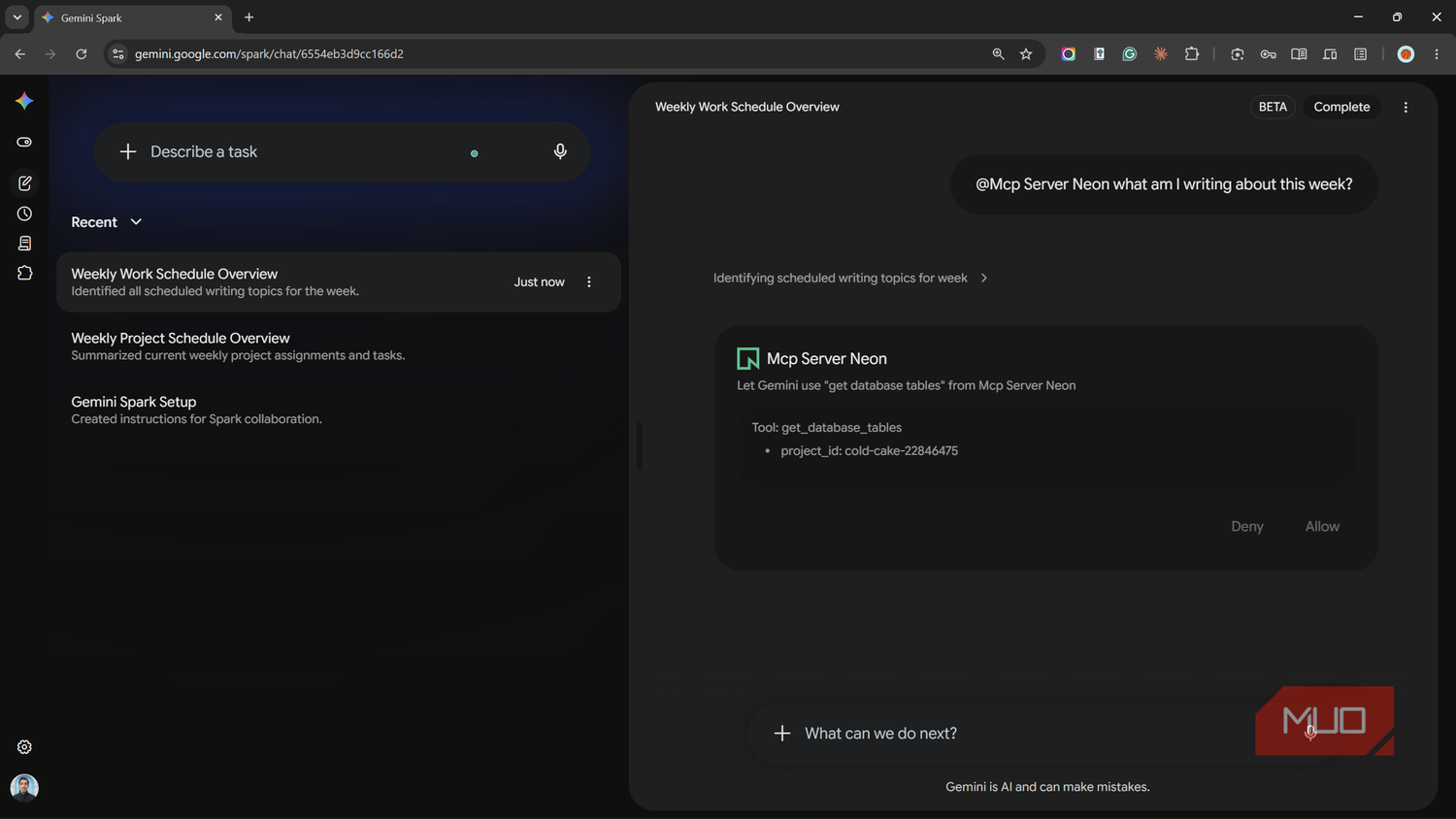The image size is (1456, 819).
Task: Open Chrome three-dot menu
Action: [x=1437, y=54]
